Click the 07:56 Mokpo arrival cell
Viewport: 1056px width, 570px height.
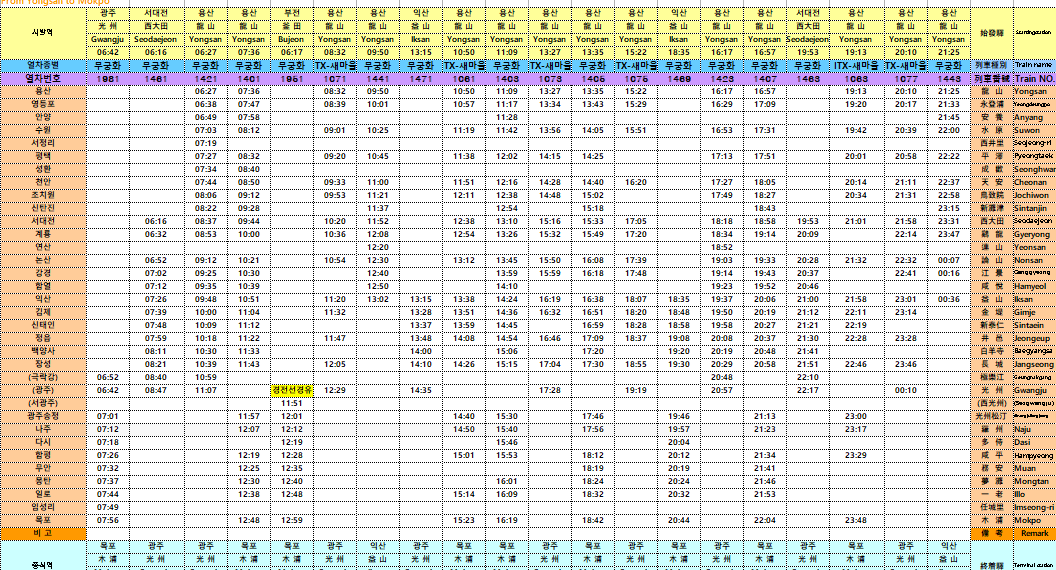click(x=108, y=520)
